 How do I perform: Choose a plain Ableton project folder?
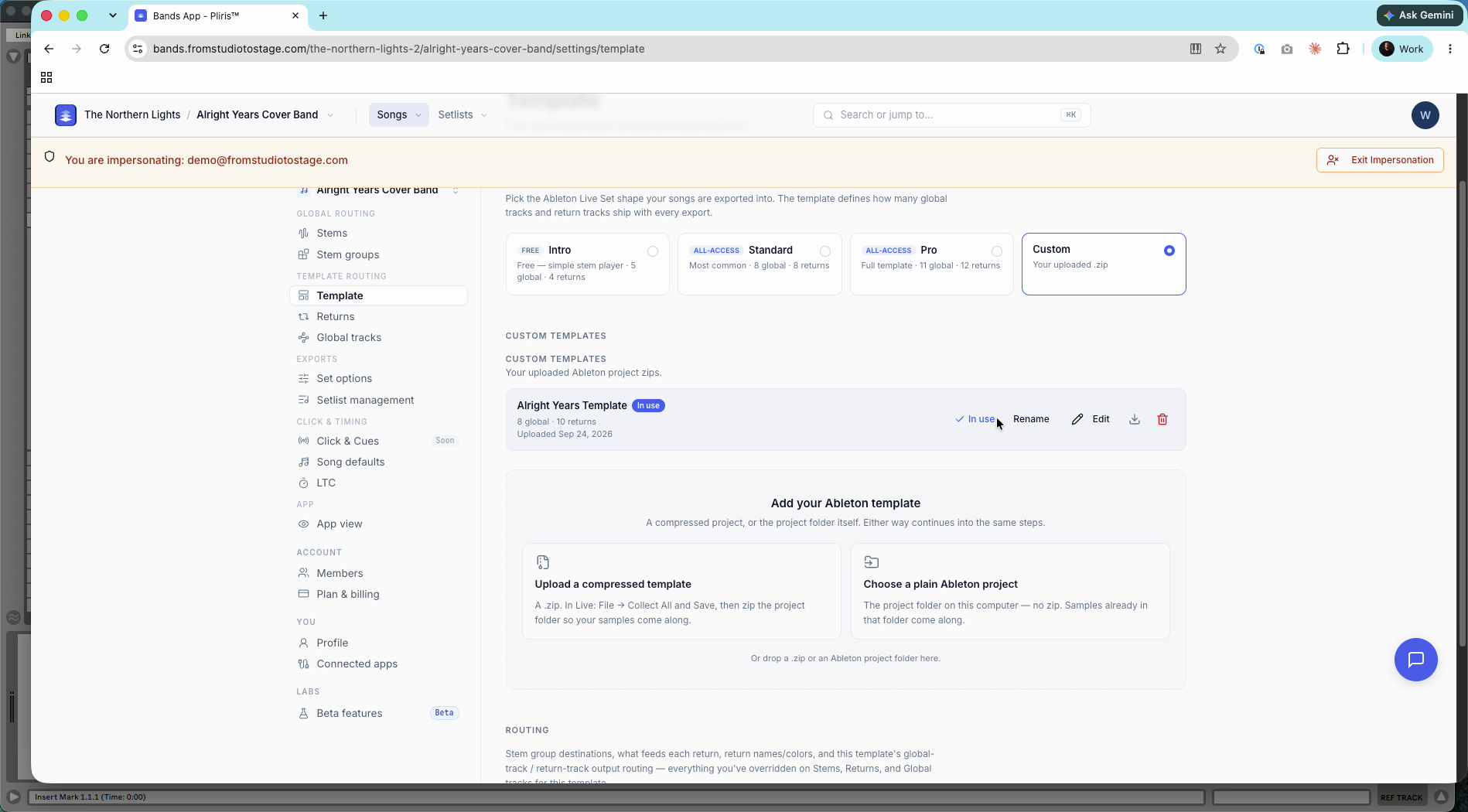(1010, 591)
